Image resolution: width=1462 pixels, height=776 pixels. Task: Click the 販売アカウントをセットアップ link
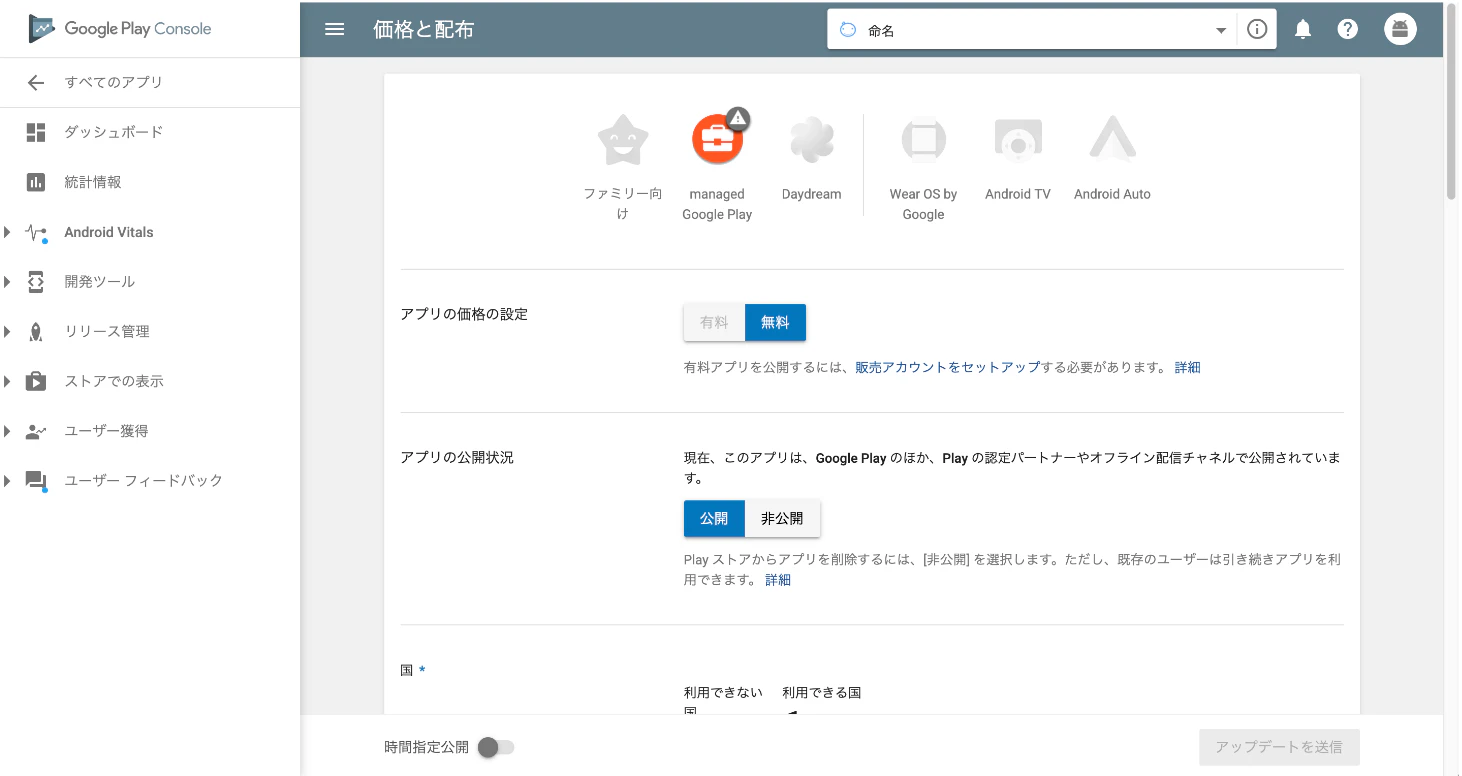948,367
